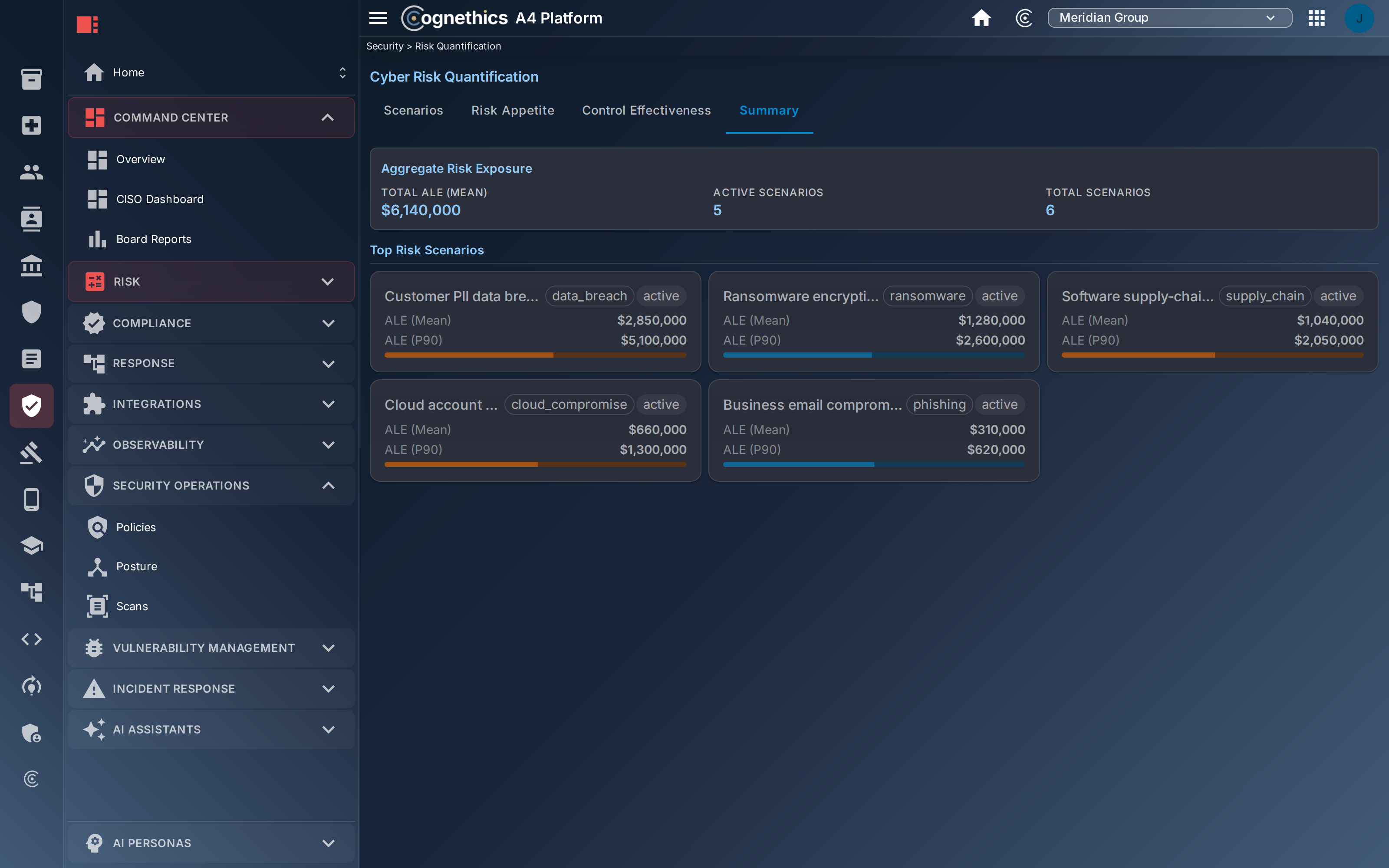The width and height of the screenshot is (1389, 868).
Task: Click the archive box icon in left rail
Action: click(32, 79)
